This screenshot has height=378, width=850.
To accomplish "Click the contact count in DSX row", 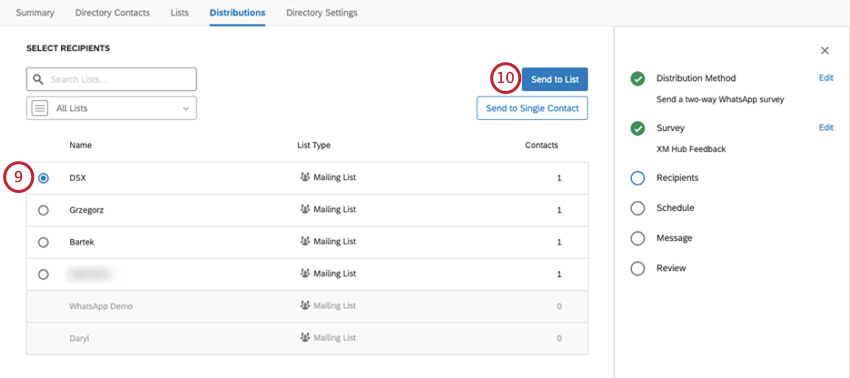I will tap(559, 178).
